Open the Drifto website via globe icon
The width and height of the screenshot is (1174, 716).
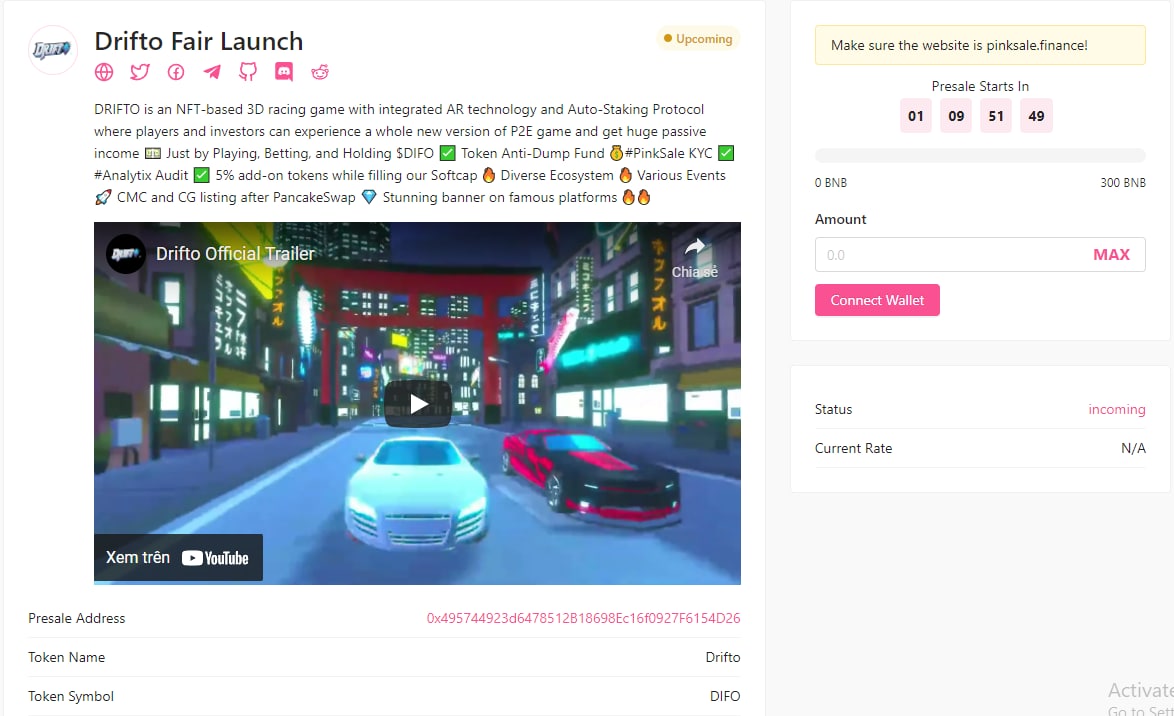tap(104, 71)
